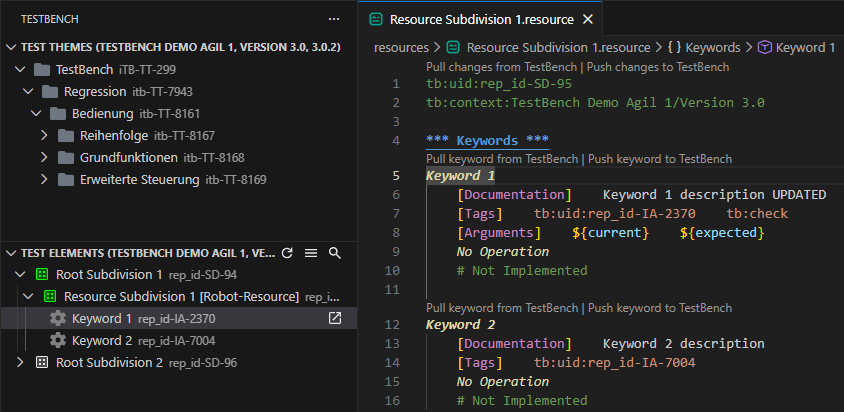This screenshot has width=844, height=412.
Task: Click the gear icon of Keyword 2
Action: pos(58,341)
